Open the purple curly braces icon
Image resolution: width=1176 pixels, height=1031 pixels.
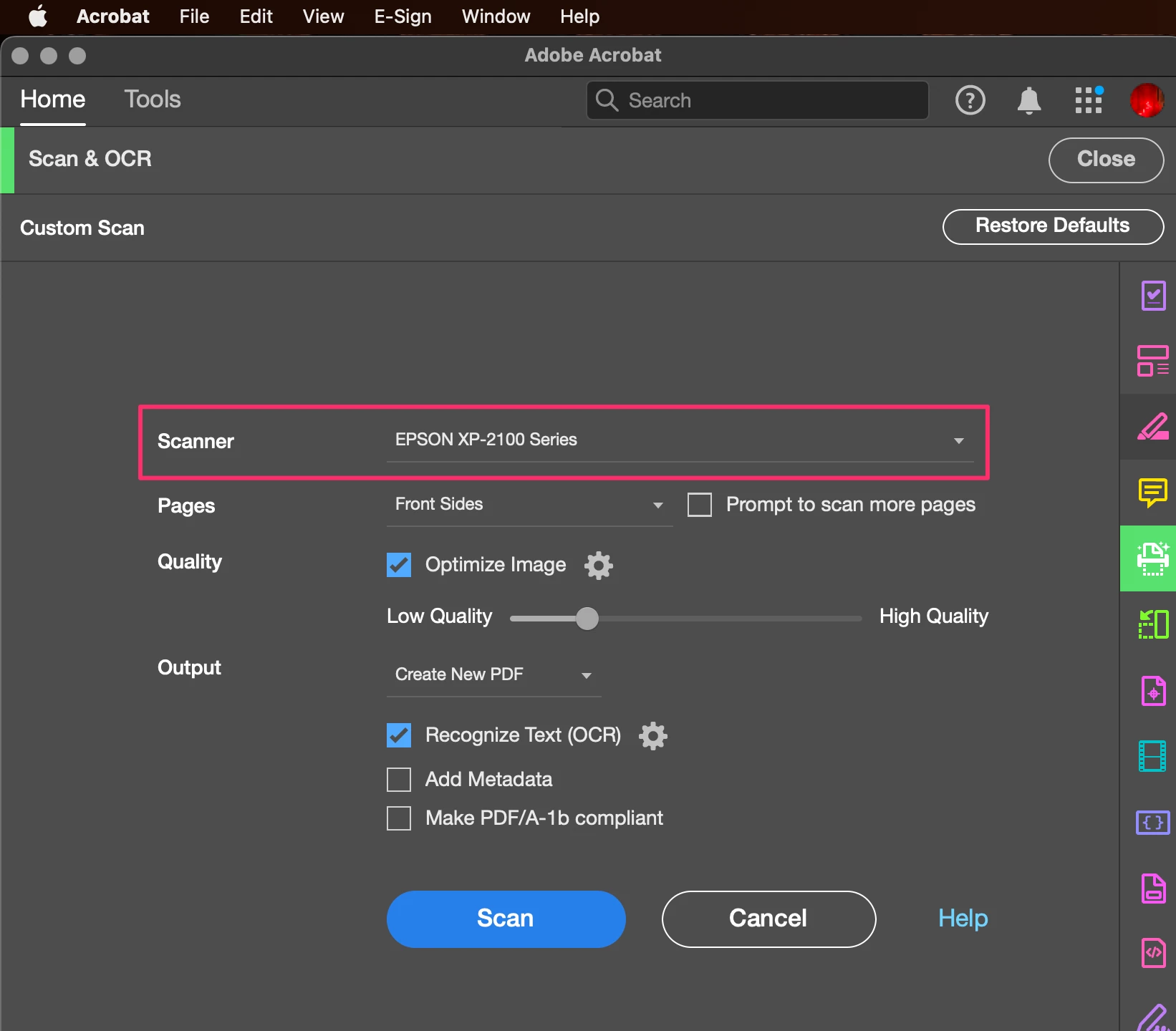tap(1153, 822)
